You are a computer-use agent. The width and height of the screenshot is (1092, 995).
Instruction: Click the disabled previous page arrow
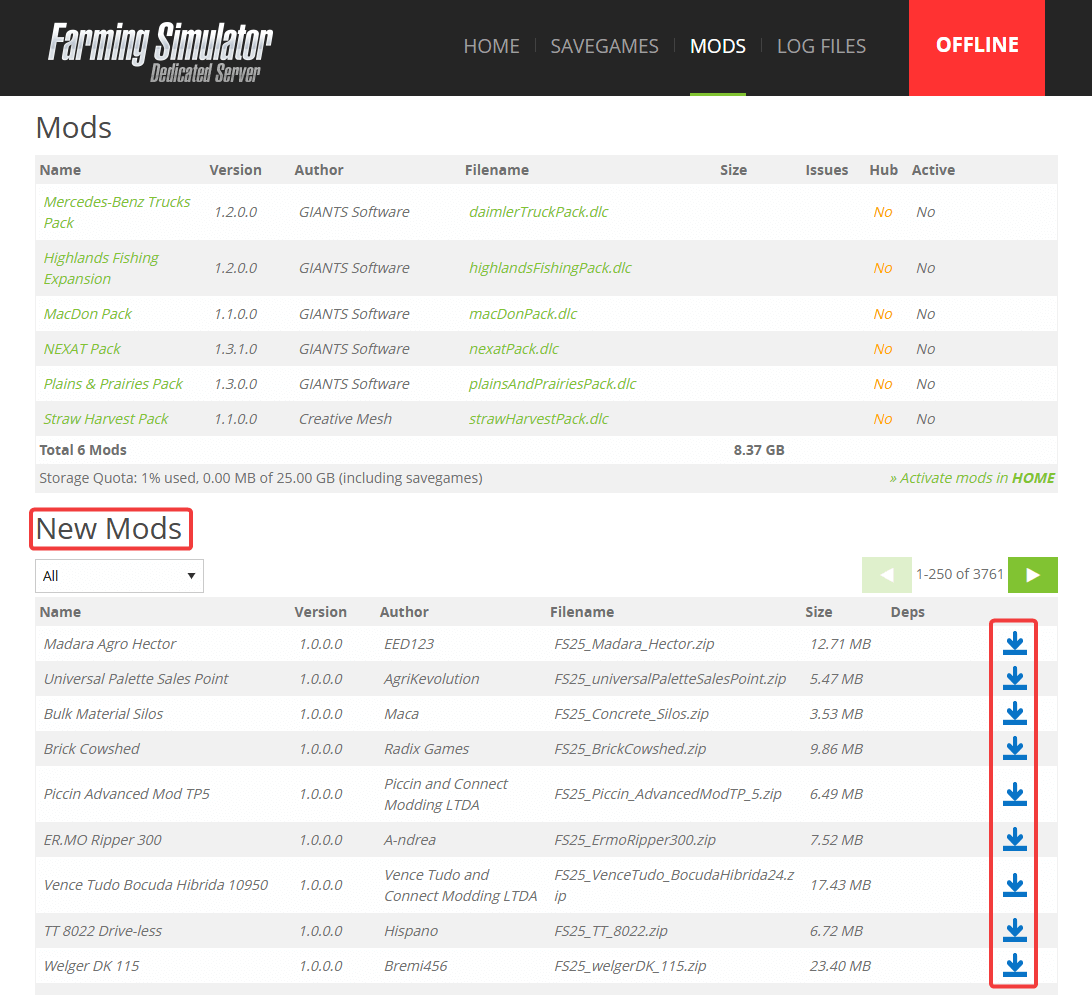[x=886, y=575]
